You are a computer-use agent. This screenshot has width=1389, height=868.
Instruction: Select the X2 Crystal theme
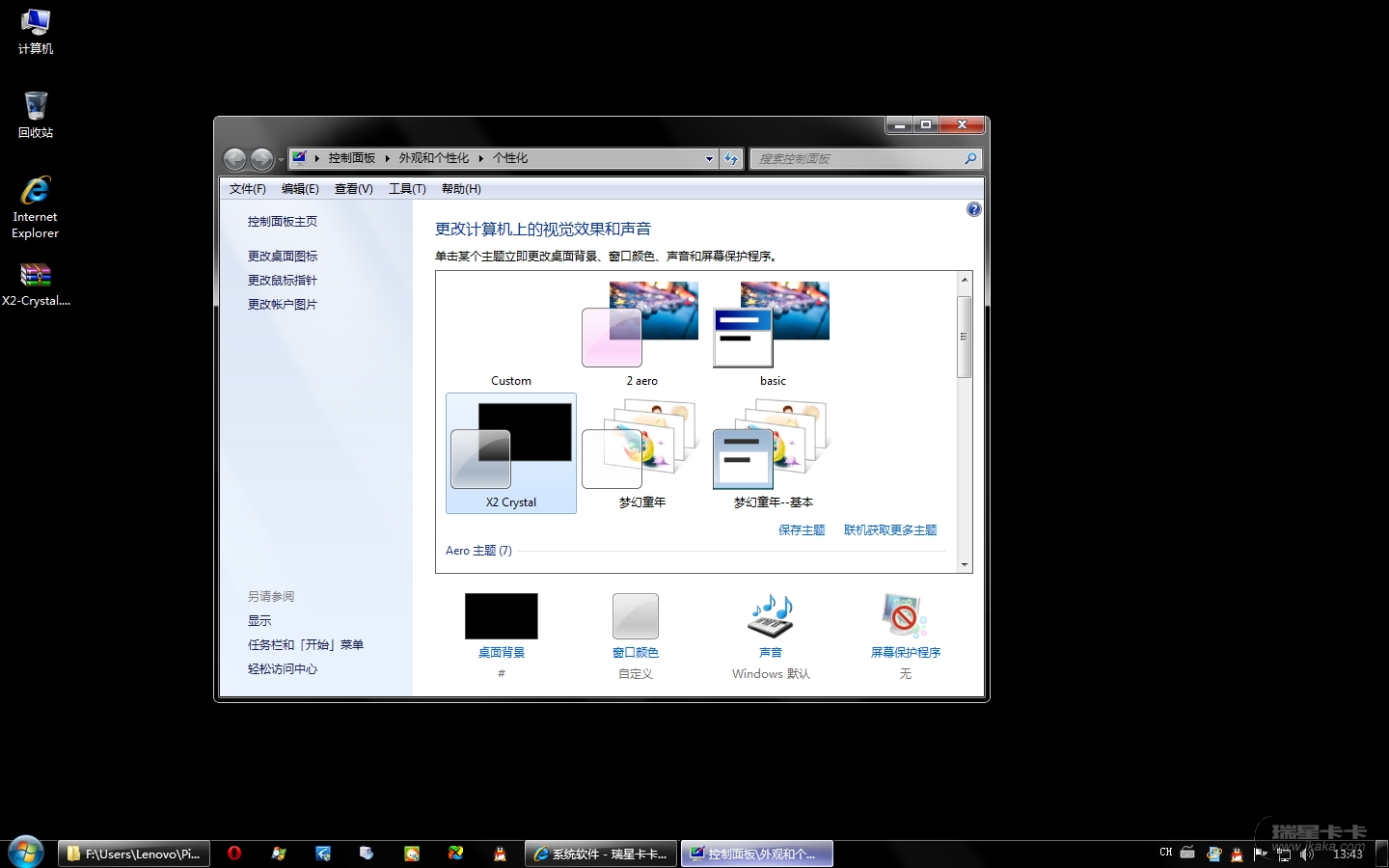pyautogui.click(x=511, y=453)
